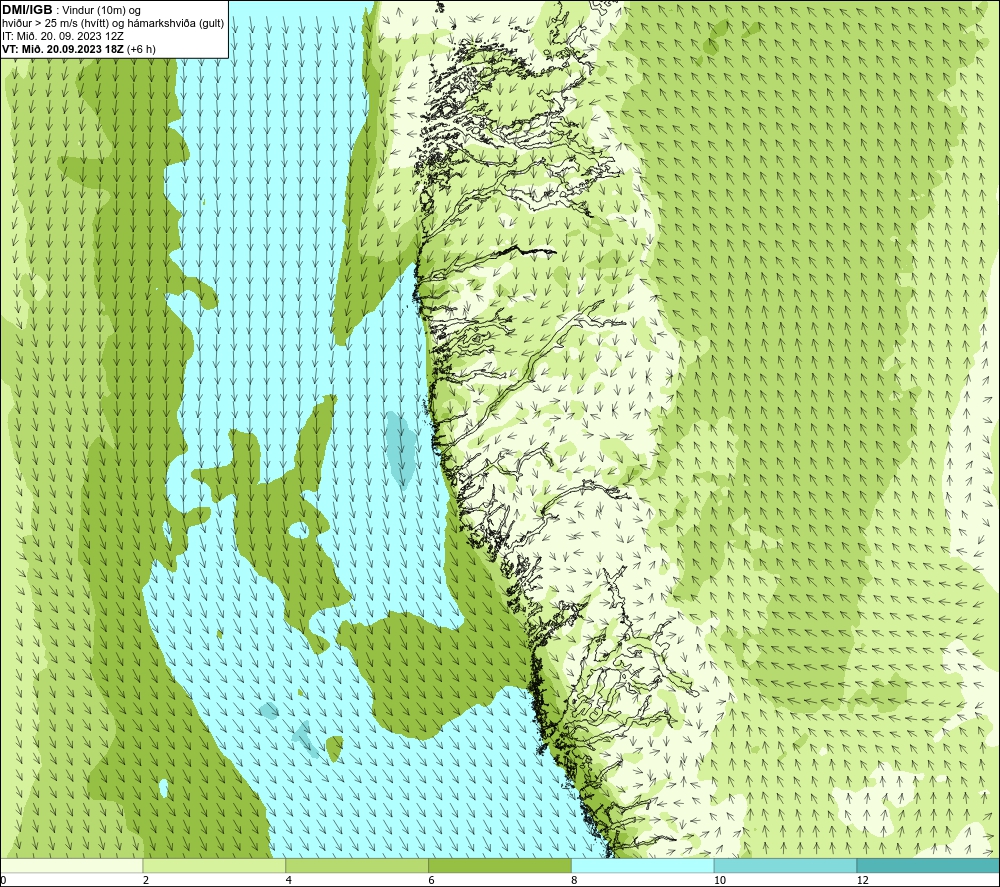This screenshot has width=1000, height=887.
Task: Click the above-12 m/s teal legend swatch
Action: 928,865
